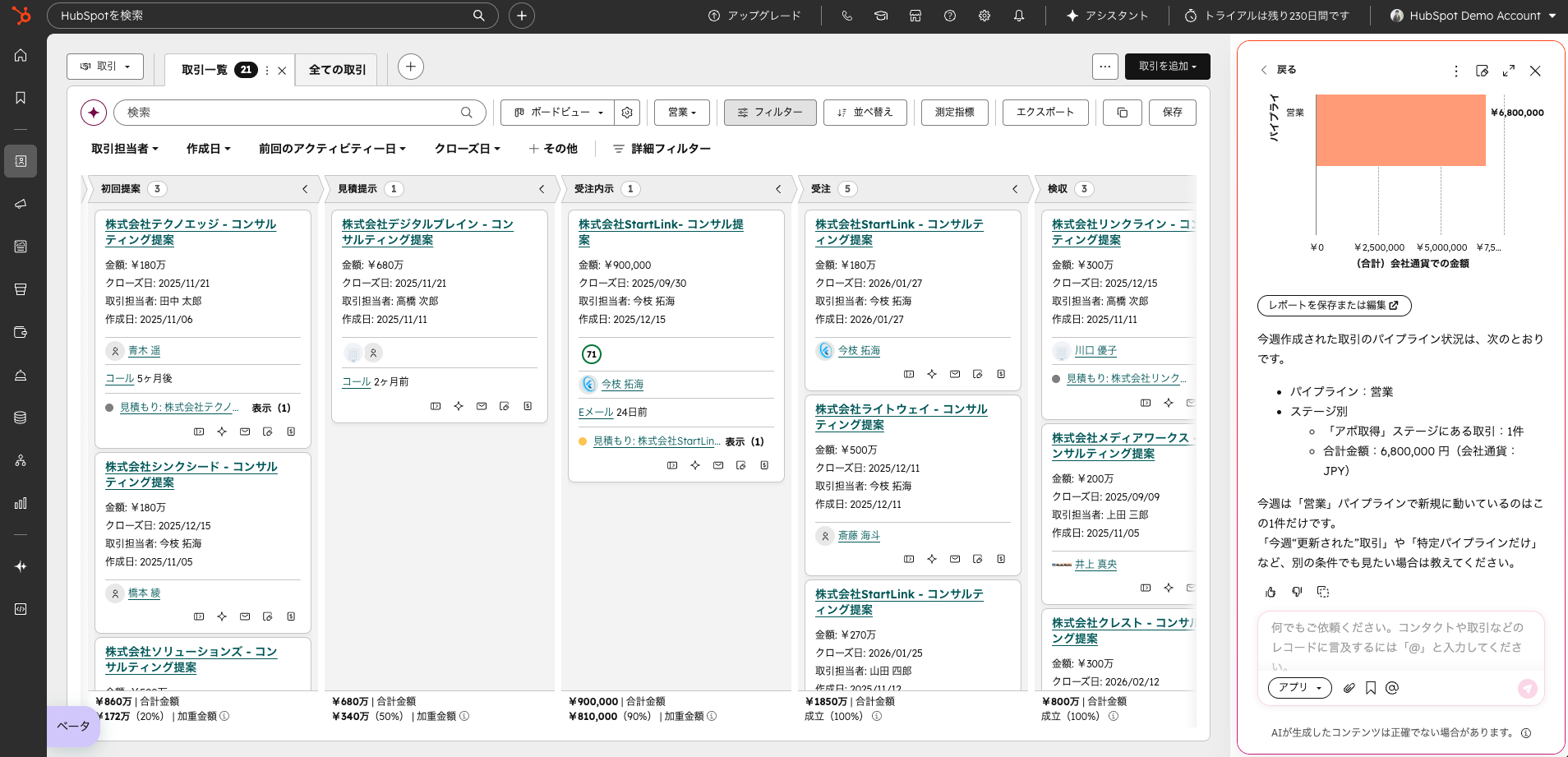The width and height of the screenshot is (1568, 757).
Task: Close the 取引一覧 tab
Action: [282, 71]
